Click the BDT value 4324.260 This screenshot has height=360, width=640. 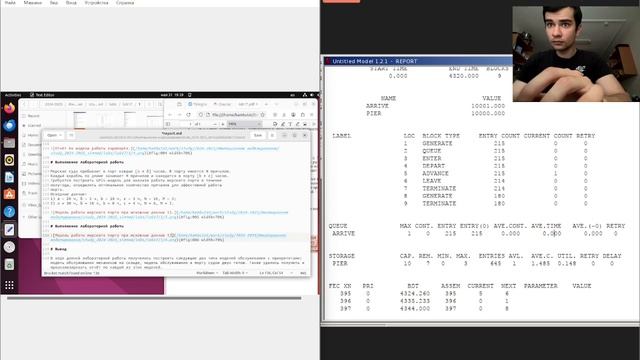point(415,293)
